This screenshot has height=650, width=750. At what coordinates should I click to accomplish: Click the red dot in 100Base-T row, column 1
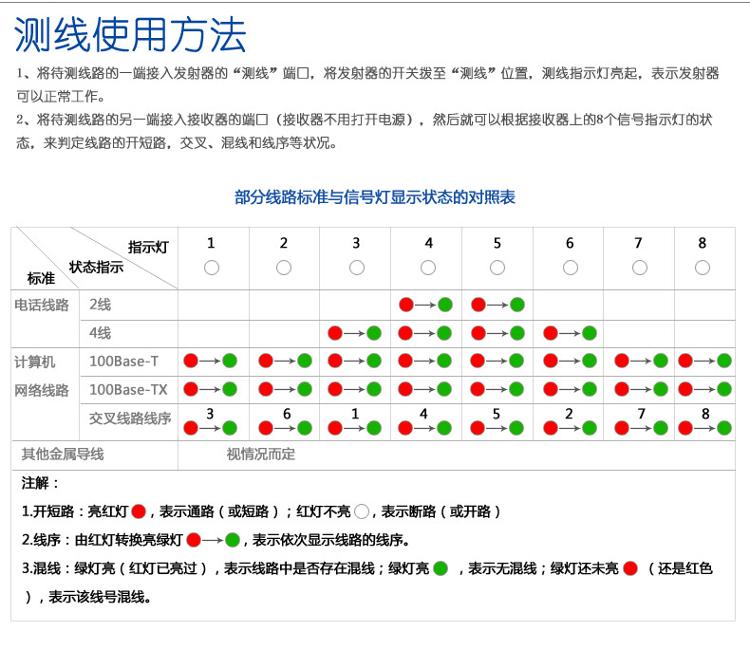(x=191, y=361)
